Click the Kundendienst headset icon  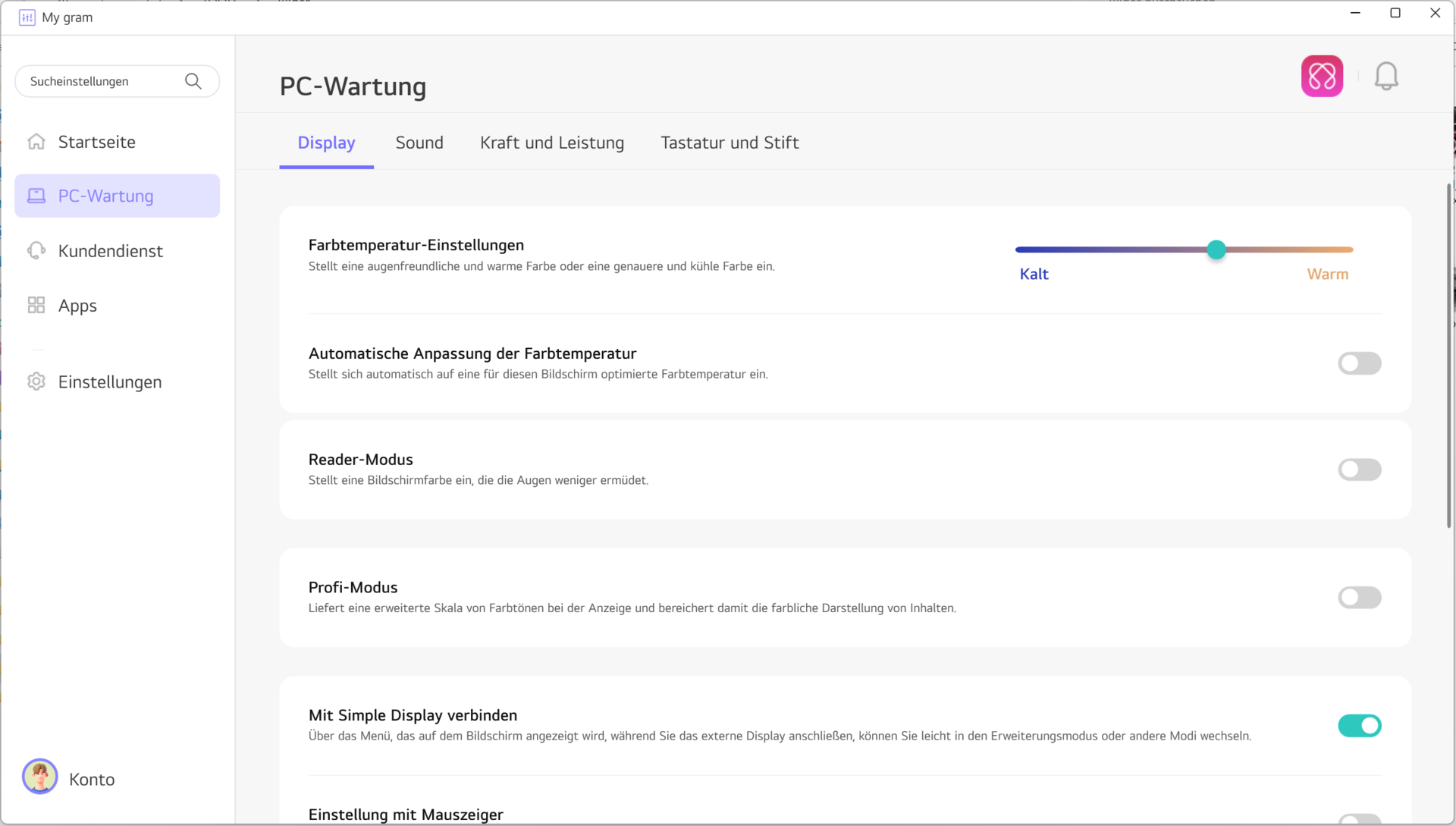(36, 251)
